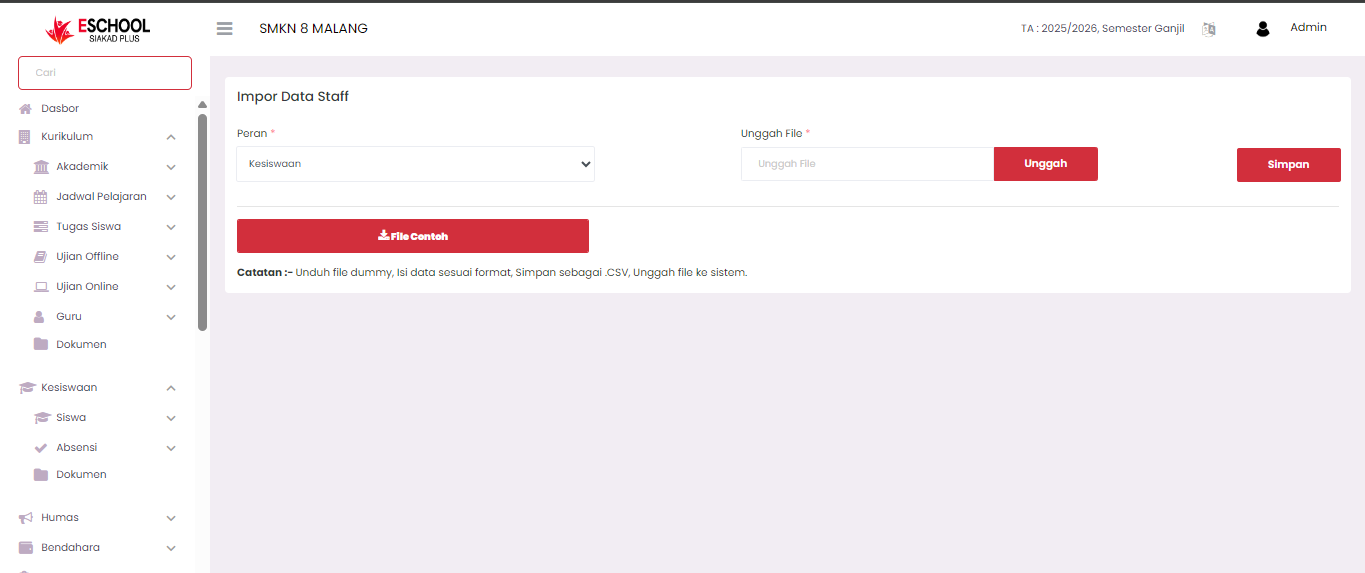The width and height of the screenshot is (1365, 573).
Task: Click the Jadwal Pelajaran calendar icon
Action: pos(41,197)
